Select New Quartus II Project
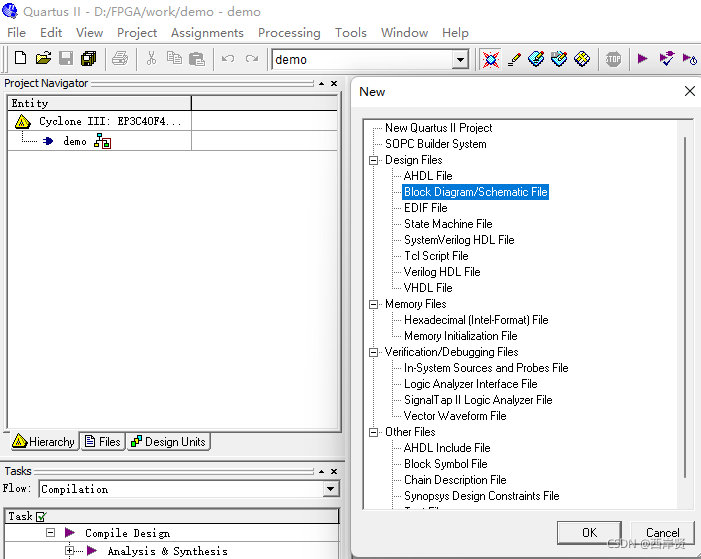This screenshot has height=559, width=701. click(x=438, y=128)
